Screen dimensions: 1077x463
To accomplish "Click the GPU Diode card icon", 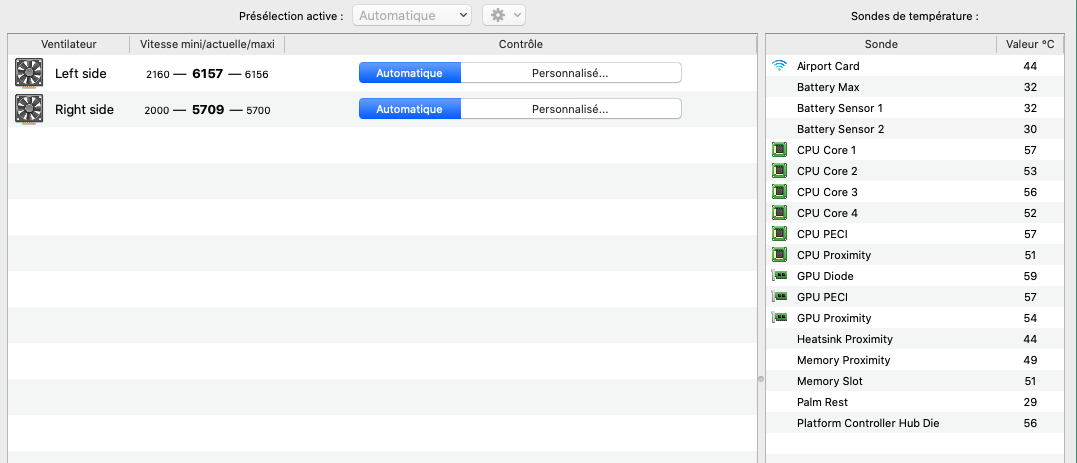I will click(x=780, y=276).
